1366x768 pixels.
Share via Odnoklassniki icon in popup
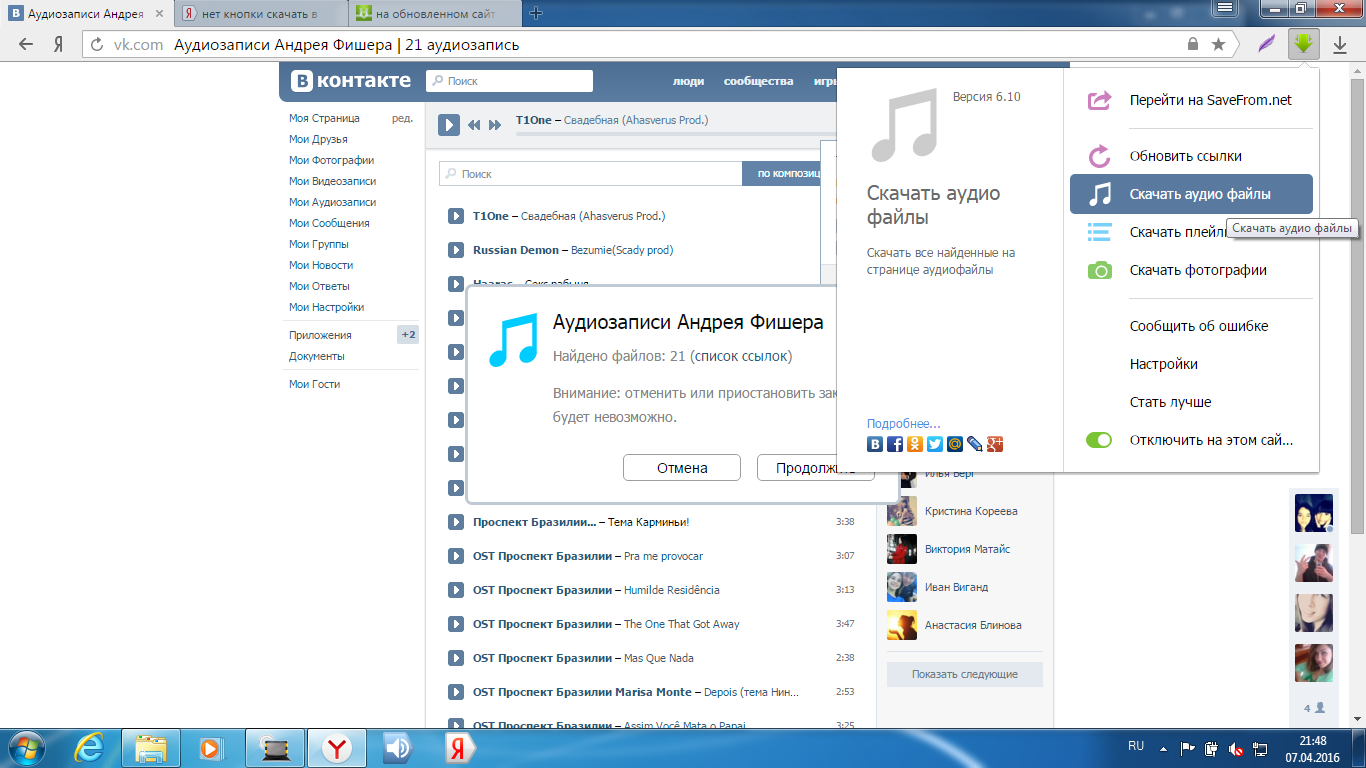pyautogui.click(x=915, y=444)
